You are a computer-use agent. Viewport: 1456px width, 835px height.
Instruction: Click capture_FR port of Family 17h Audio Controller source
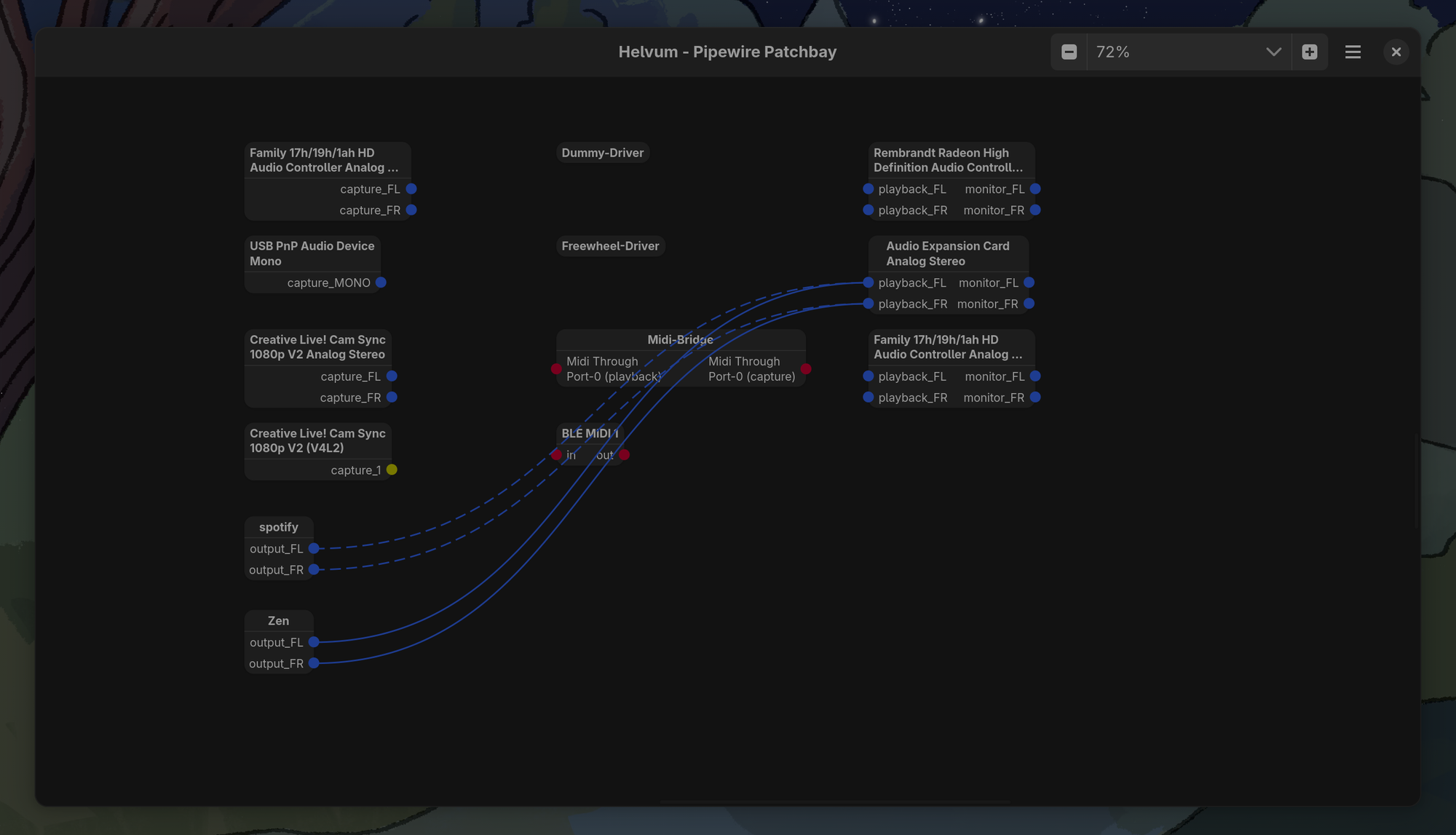[x=411, y=210]
